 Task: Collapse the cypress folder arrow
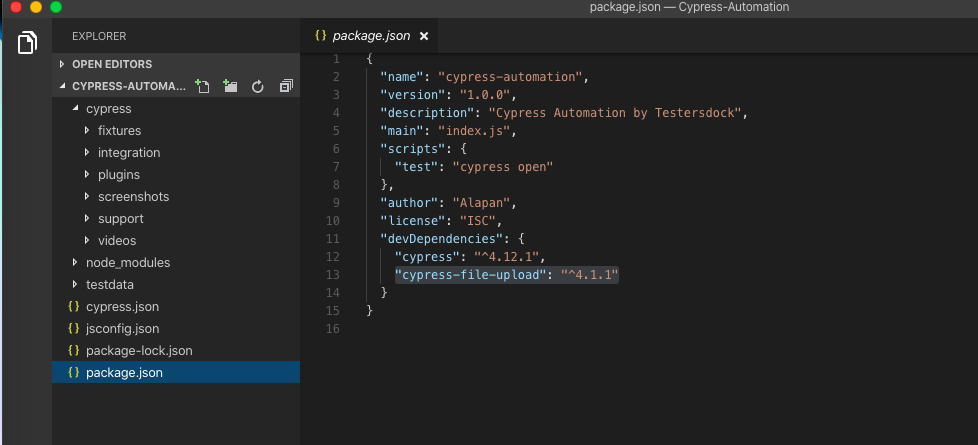coord(75,109)
